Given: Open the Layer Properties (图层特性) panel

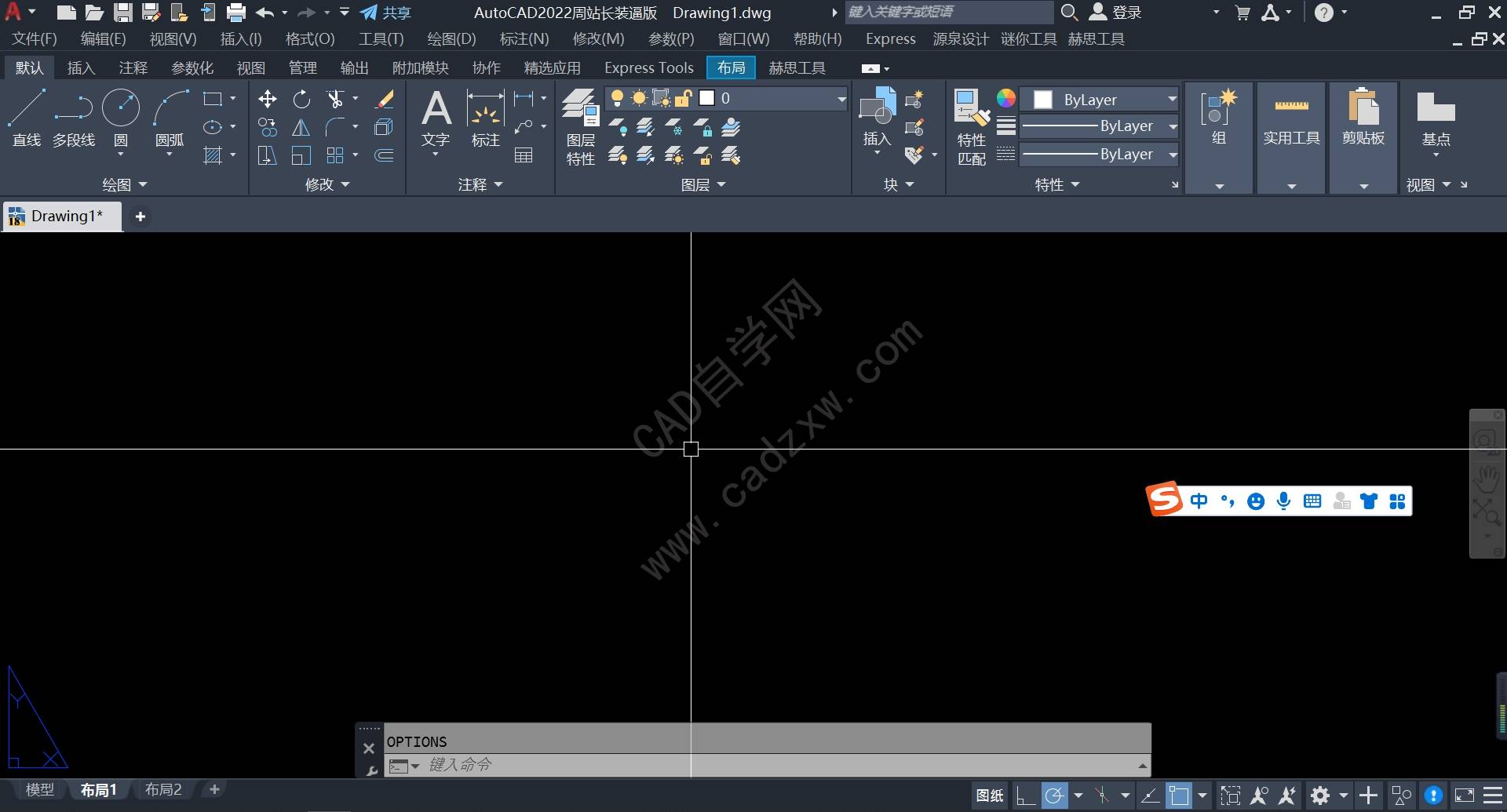Looking at the screenshot, I should click(581, 126).
